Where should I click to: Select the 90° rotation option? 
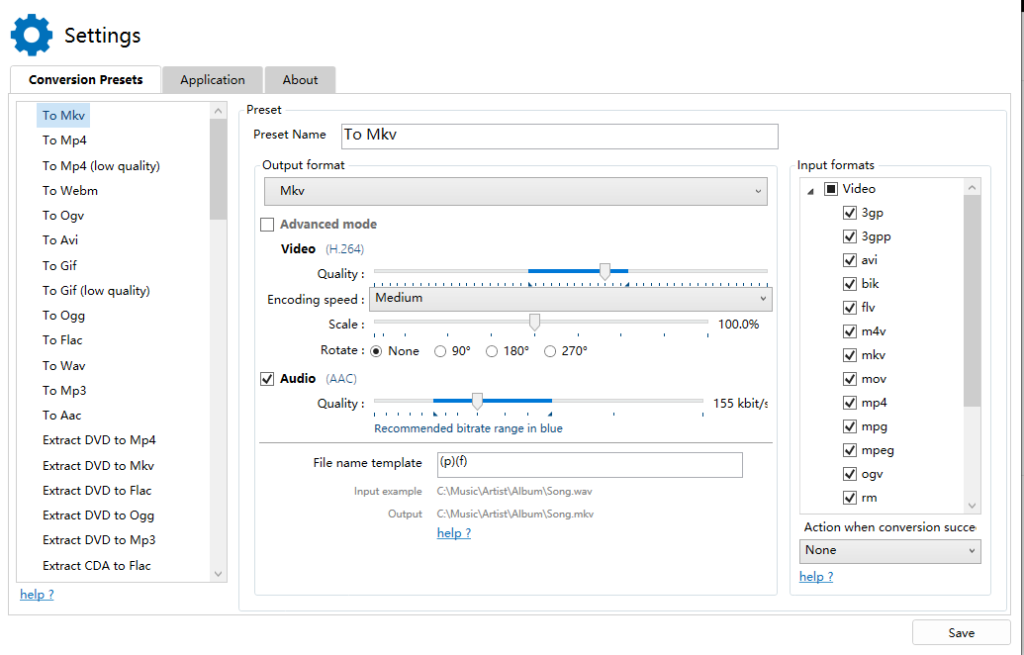[x=440, y=351]
